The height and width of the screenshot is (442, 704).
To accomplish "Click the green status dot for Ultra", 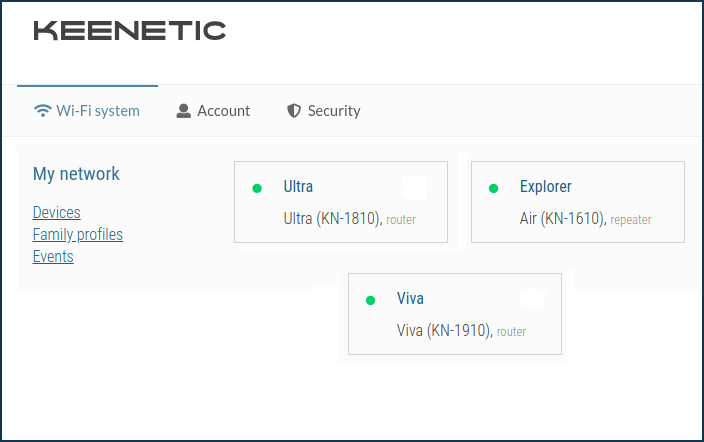I will (257, 187).
